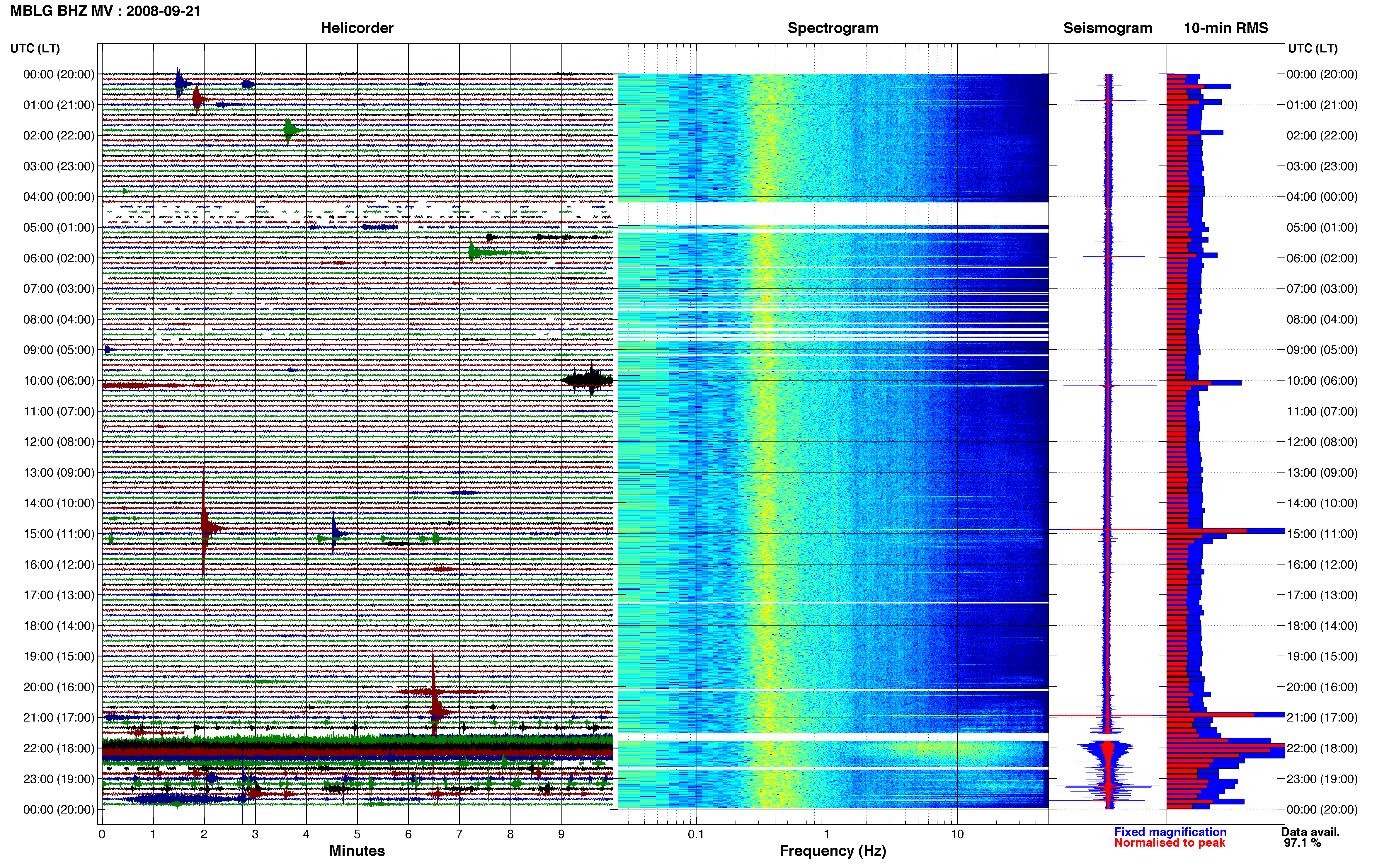
Task: Click the 1 tick on the frequency axis
Action: [x=827, y=834]
